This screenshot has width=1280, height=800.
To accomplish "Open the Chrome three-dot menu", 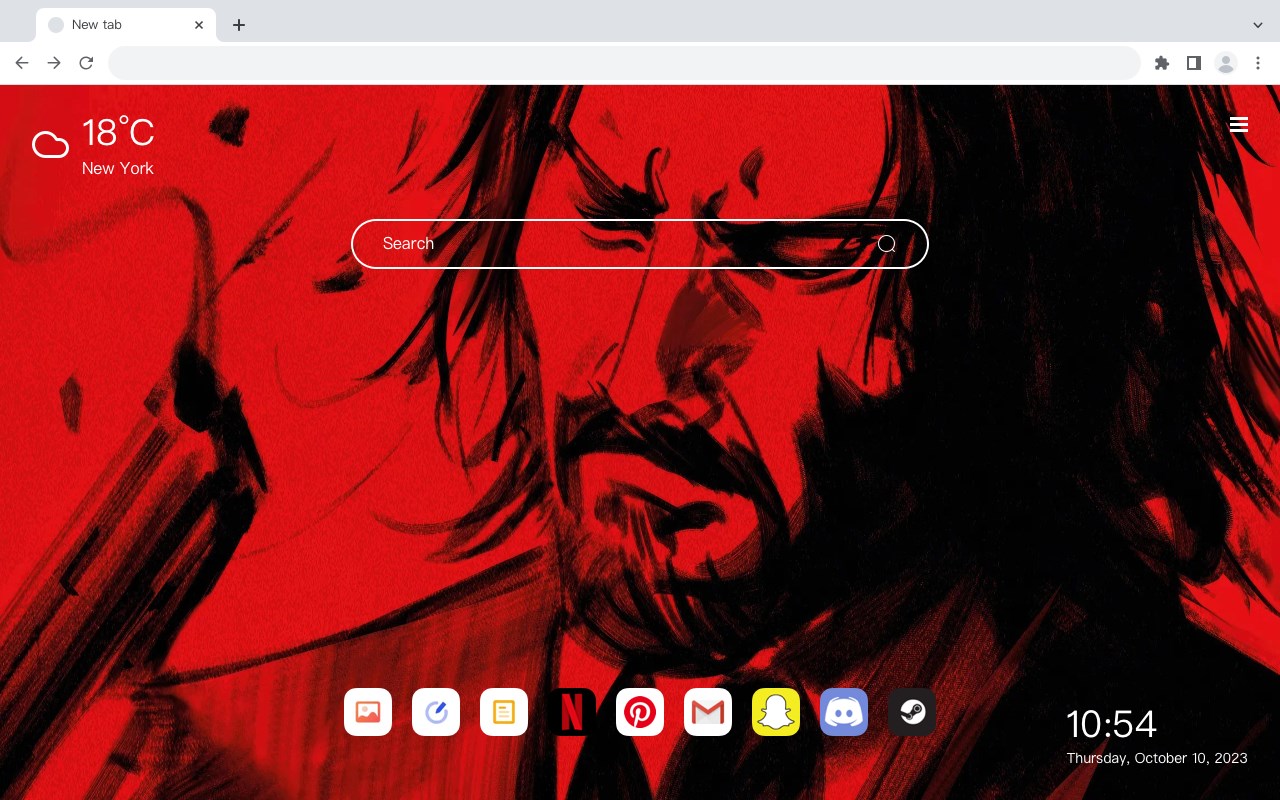I will click(1258, 63).
